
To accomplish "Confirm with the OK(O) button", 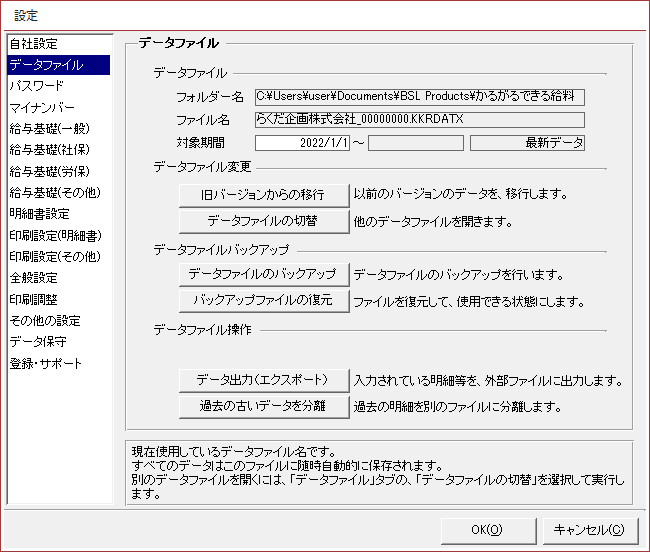I will (488, 530).
